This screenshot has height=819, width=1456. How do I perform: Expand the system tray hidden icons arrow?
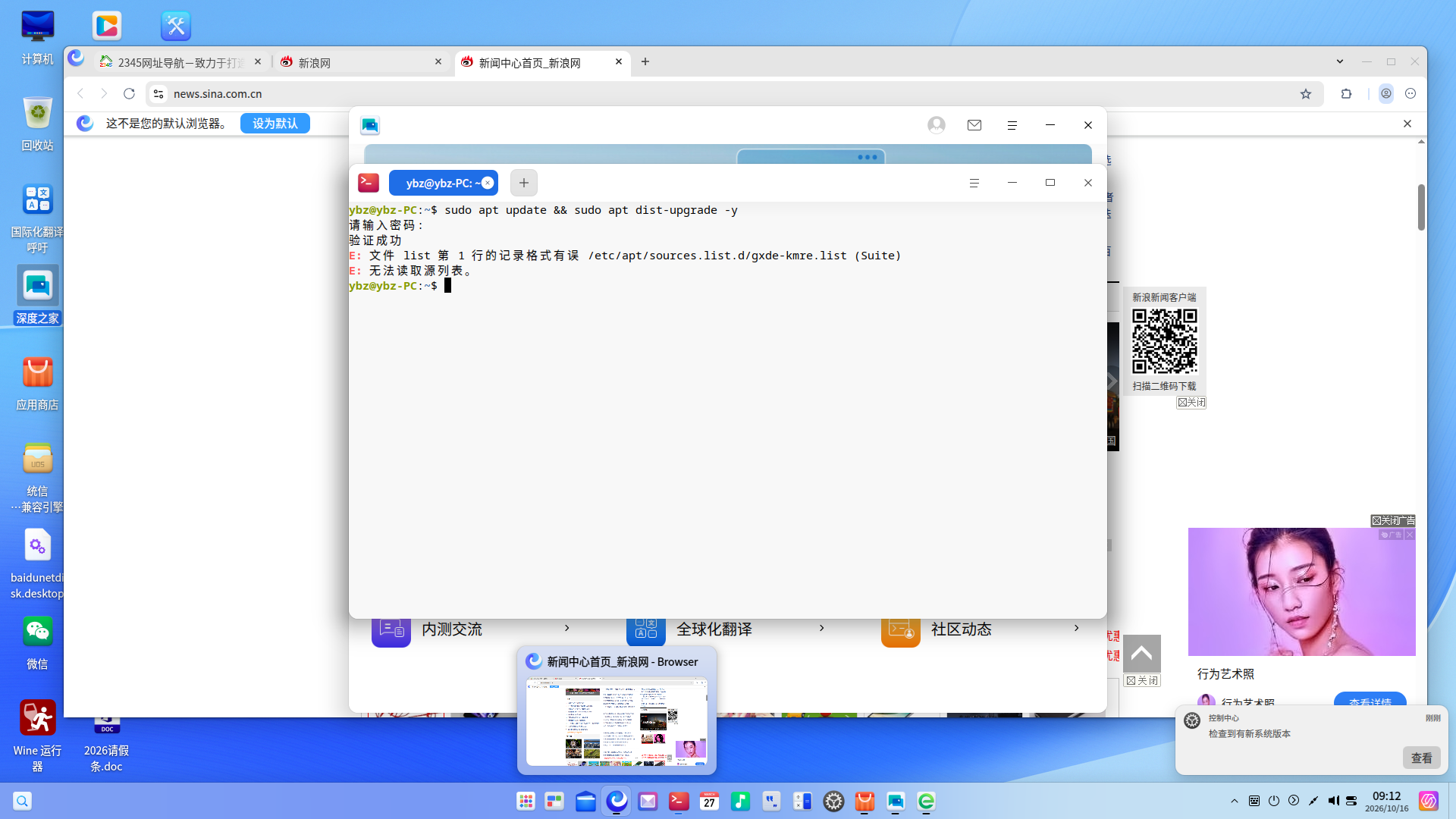[x=1234, y=801]
